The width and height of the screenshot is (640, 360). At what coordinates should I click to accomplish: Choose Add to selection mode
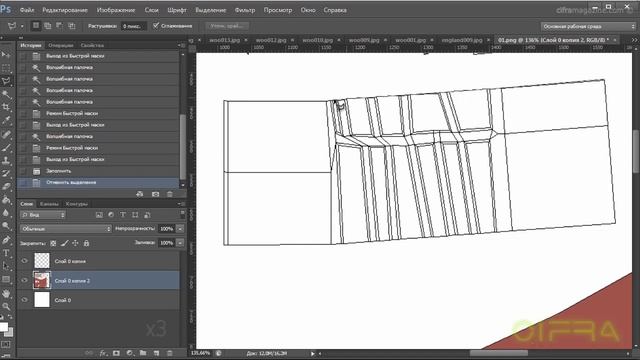[48, 26]
